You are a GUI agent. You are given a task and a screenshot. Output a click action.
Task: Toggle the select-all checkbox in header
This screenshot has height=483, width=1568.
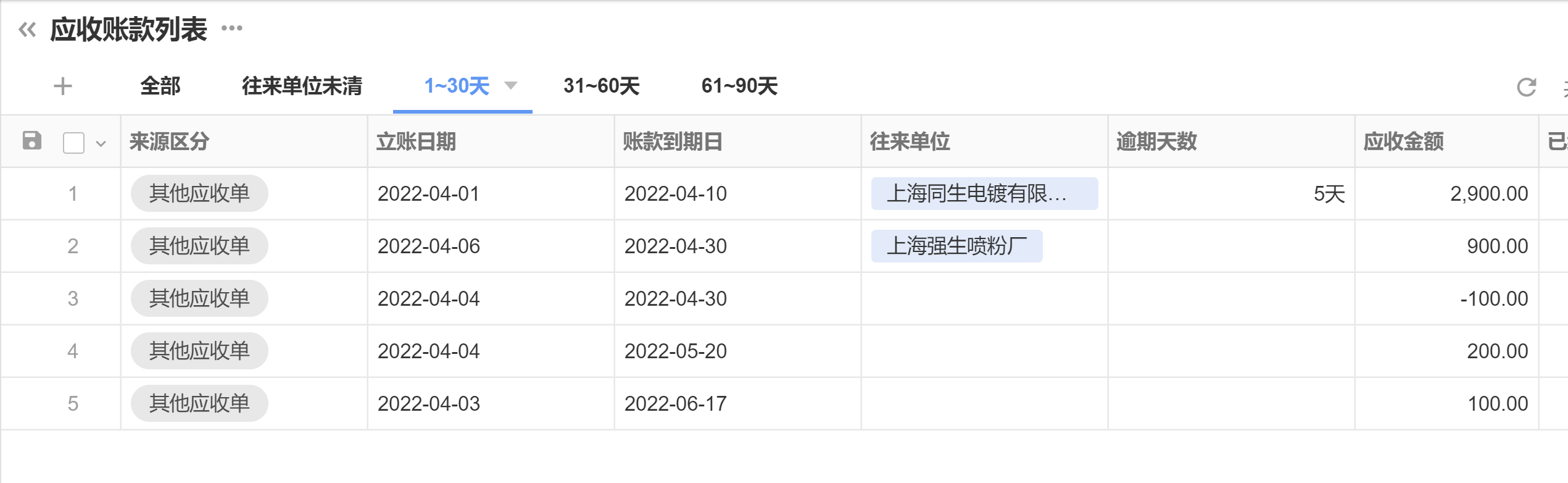(x=73, y=143)
